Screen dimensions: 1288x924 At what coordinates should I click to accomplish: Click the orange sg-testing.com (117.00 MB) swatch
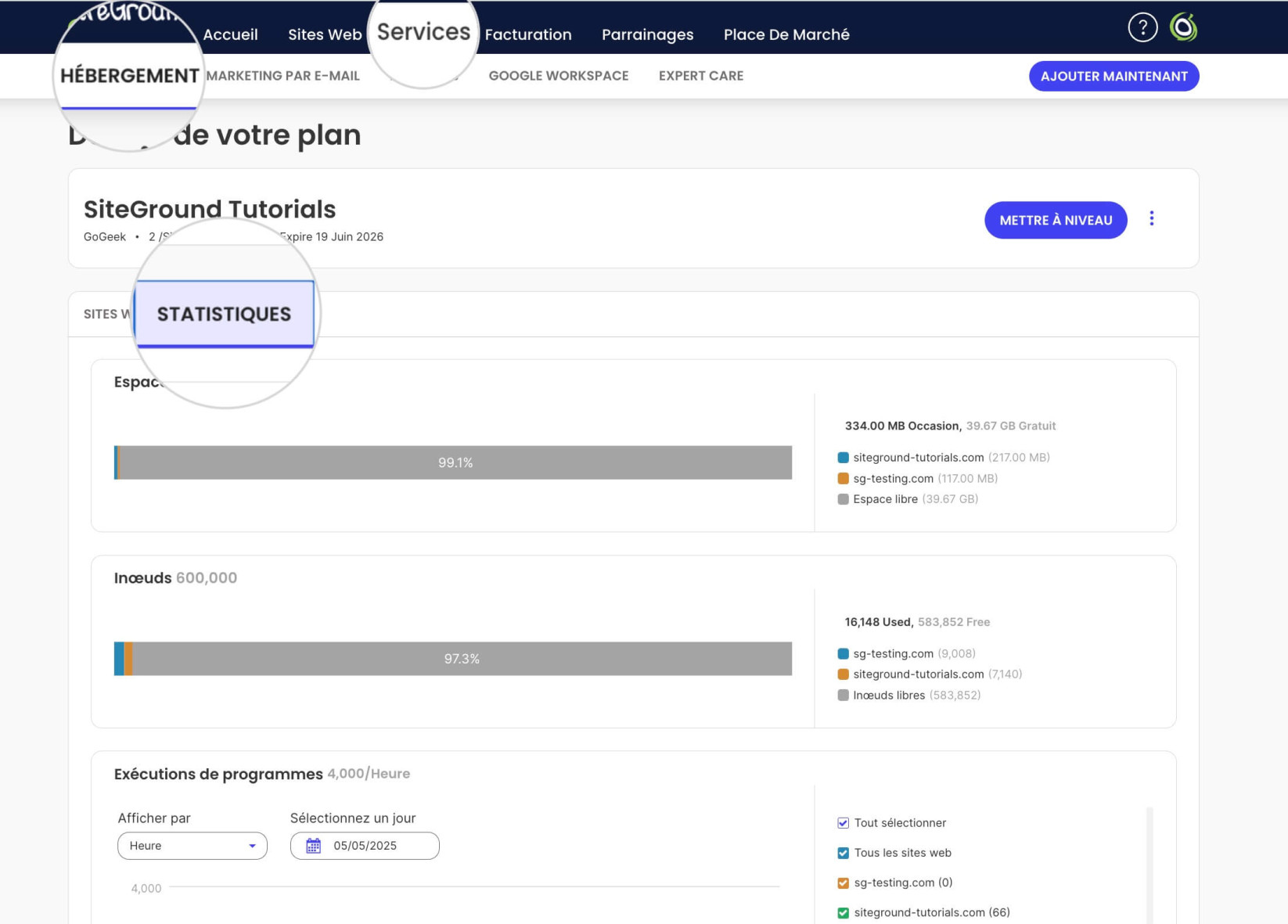843,478
